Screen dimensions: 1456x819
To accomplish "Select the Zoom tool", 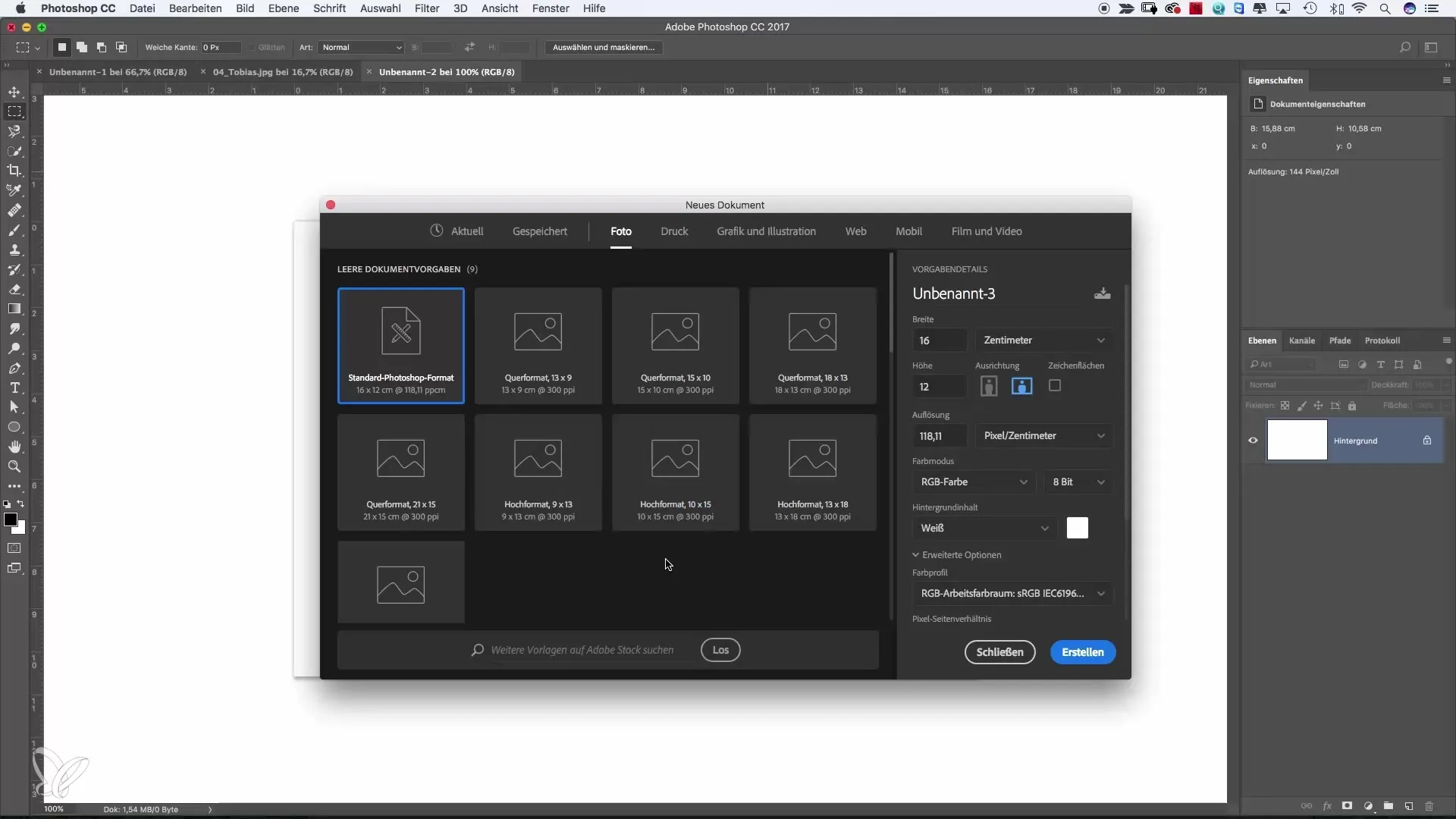I will (14, 466).
